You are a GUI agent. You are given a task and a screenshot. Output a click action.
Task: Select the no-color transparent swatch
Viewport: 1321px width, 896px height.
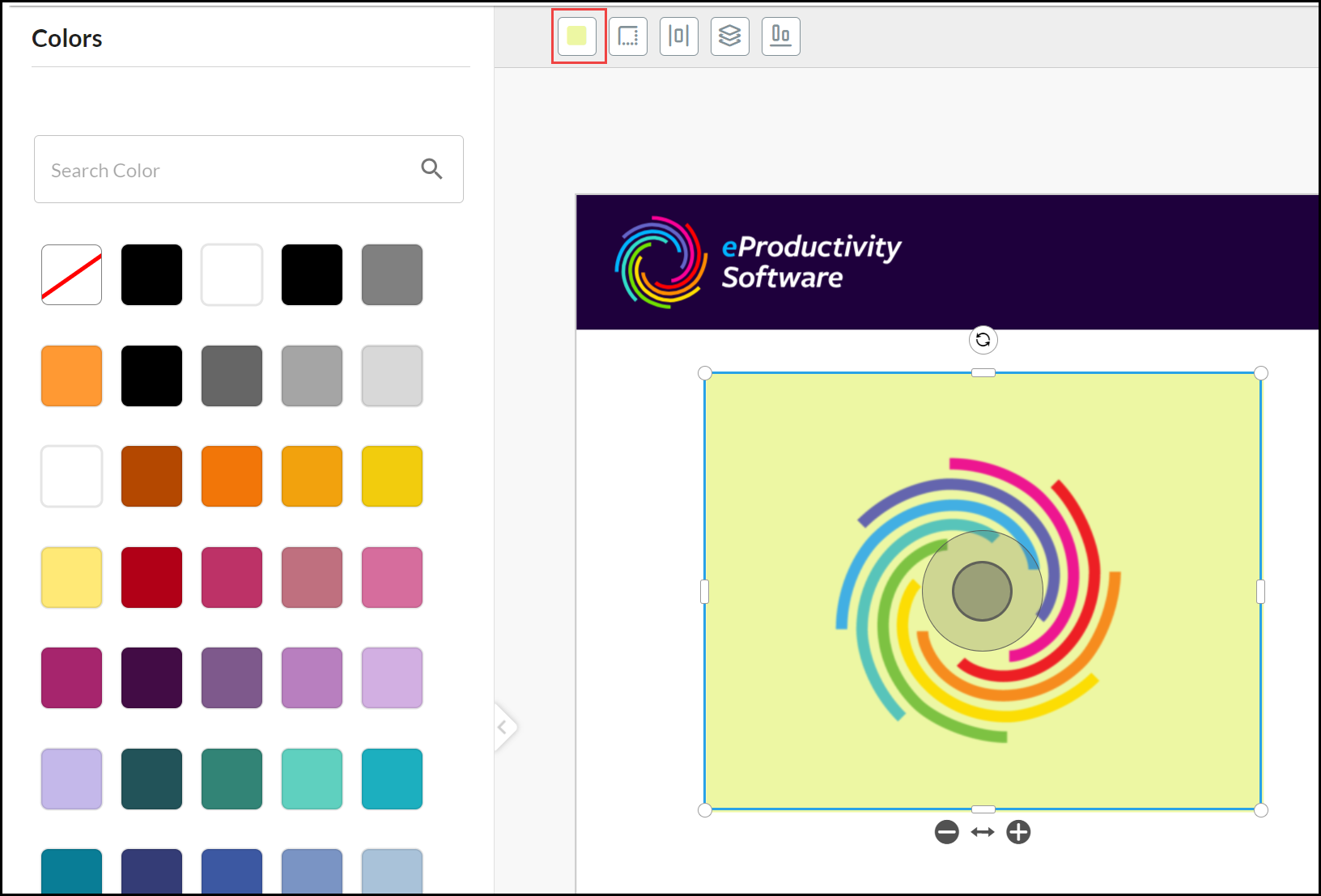72,275
